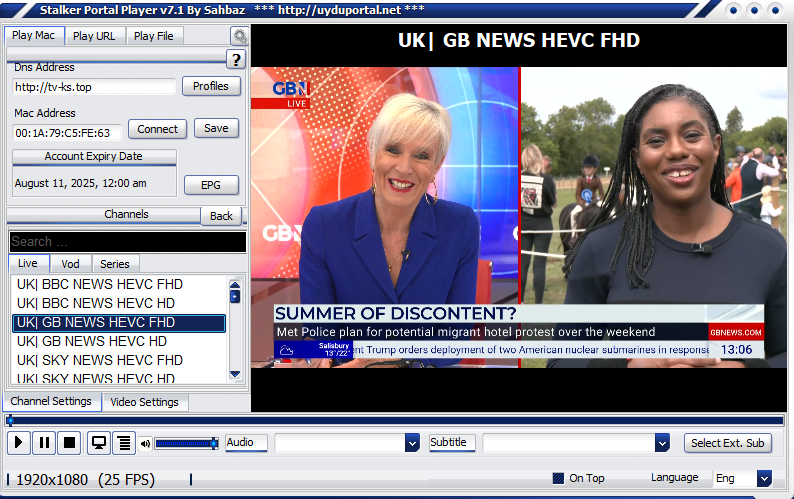Click channel list scroll up arrow
The image size is (794, 499).
(x=235, y=284)
